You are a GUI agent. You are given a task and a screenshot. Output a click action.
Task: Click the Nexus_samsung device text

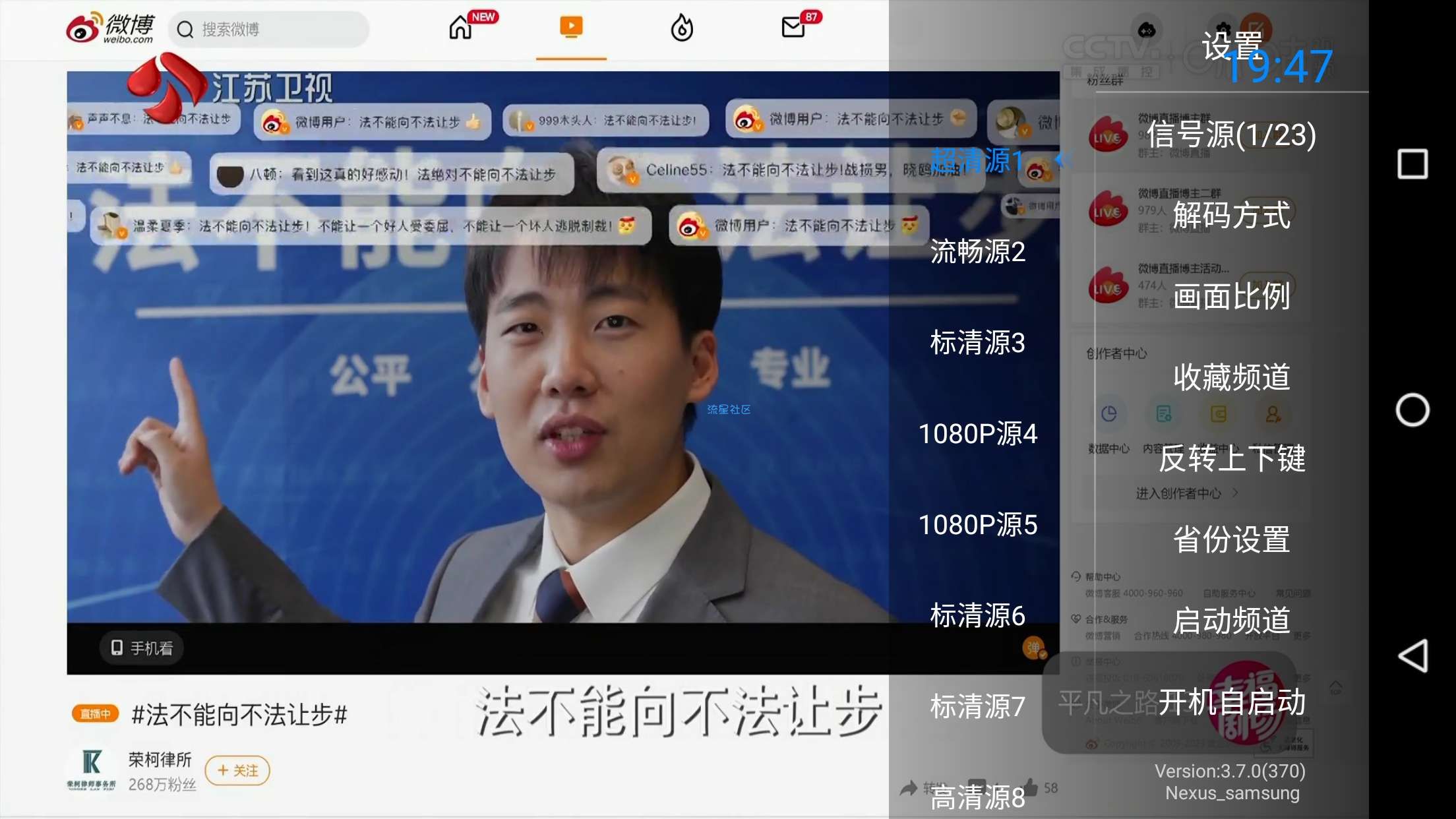coord(1232,793)
